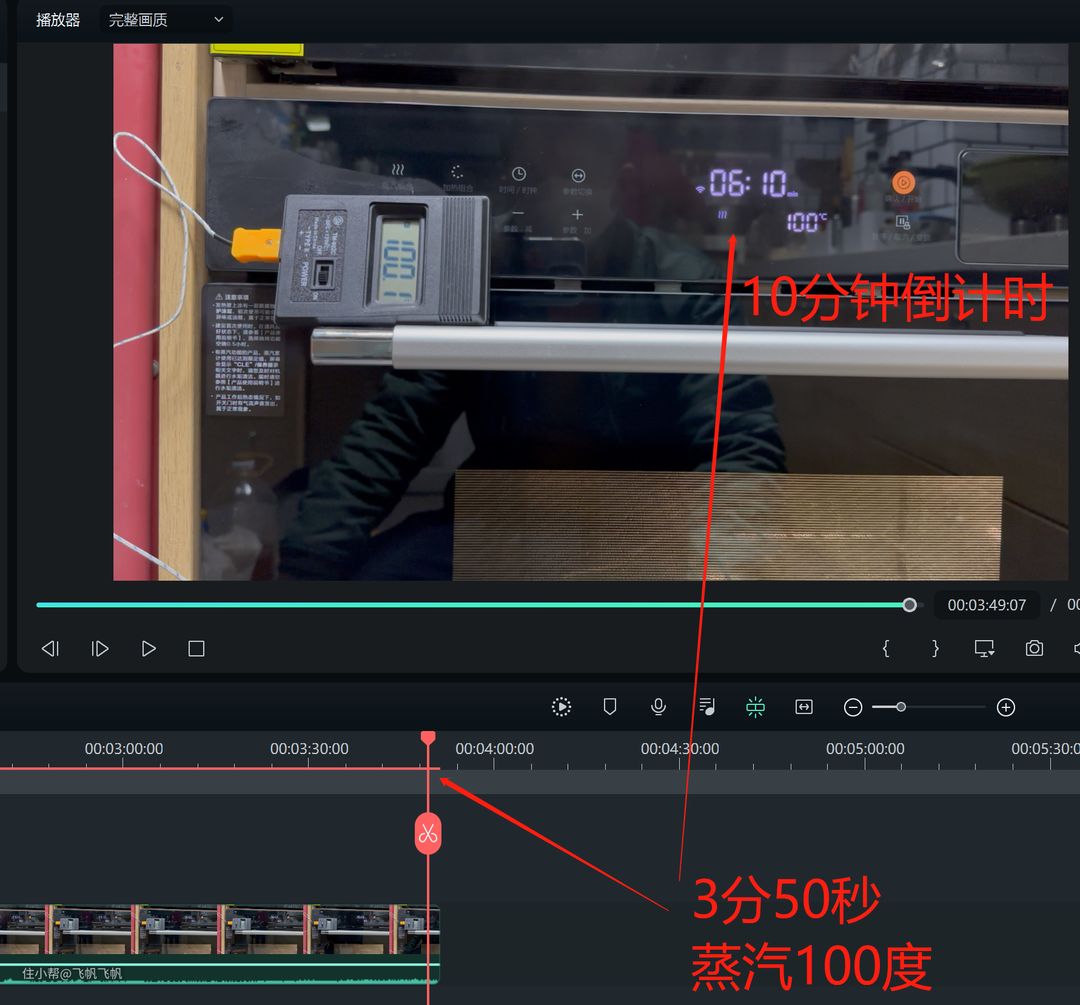
Task: Toggle the green timeline snapping icon
Action: click(x=755, y=707)
